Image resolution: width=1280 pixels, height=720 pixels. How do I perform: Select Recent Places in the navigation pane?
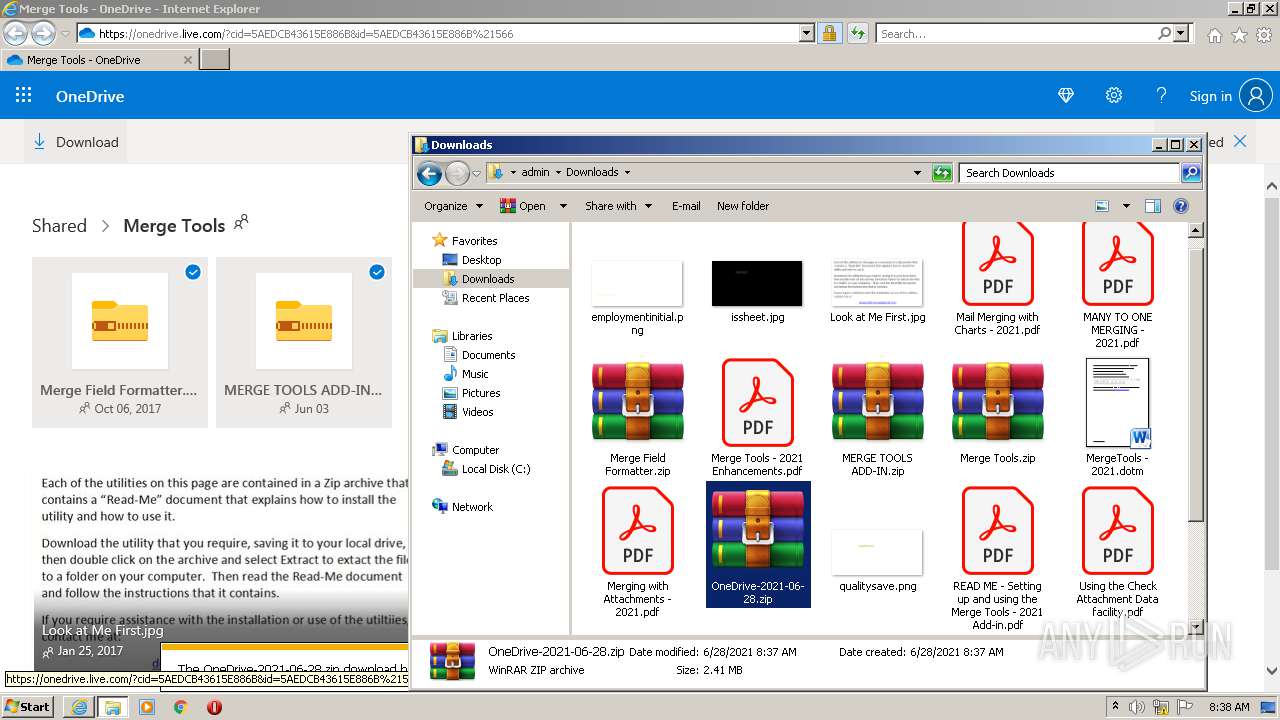495,298
